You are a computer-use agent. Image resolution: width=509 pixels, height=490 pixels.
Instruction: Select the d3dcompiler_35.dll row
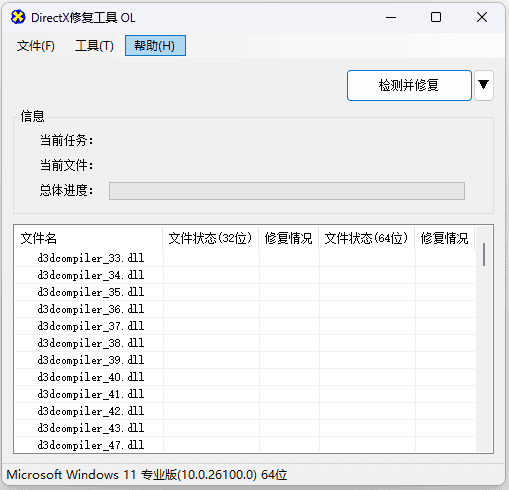point(245,292)
